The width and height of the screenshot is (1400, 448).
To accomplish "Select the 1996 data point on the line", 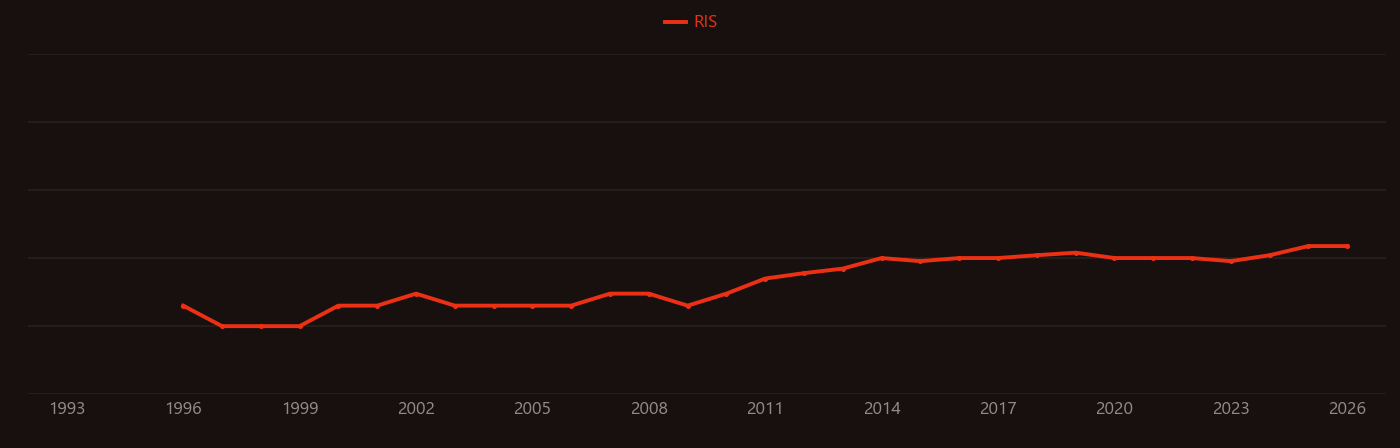I will 183,306.
